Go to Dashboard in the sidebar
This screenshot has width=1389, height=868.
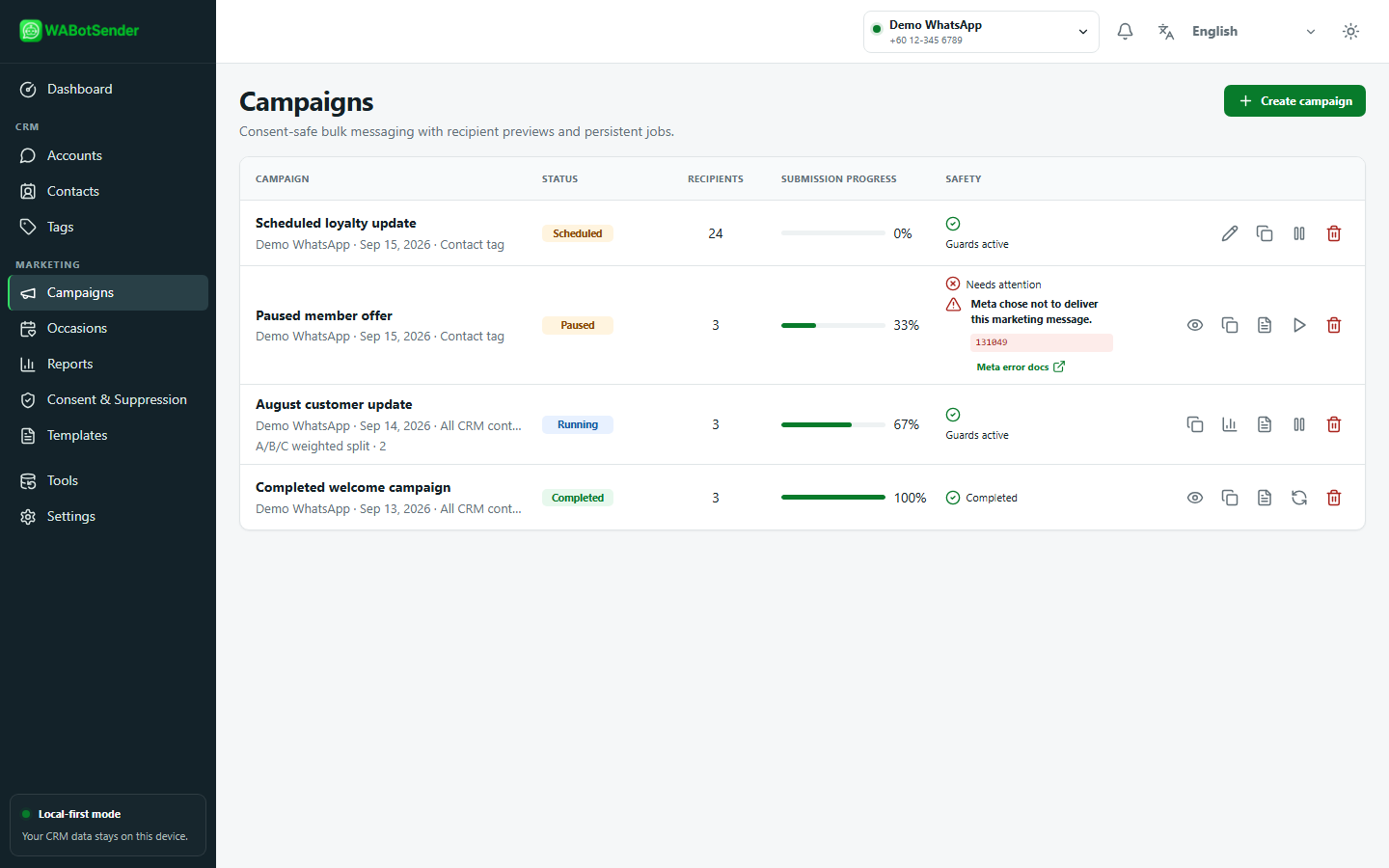coord(108,89)
